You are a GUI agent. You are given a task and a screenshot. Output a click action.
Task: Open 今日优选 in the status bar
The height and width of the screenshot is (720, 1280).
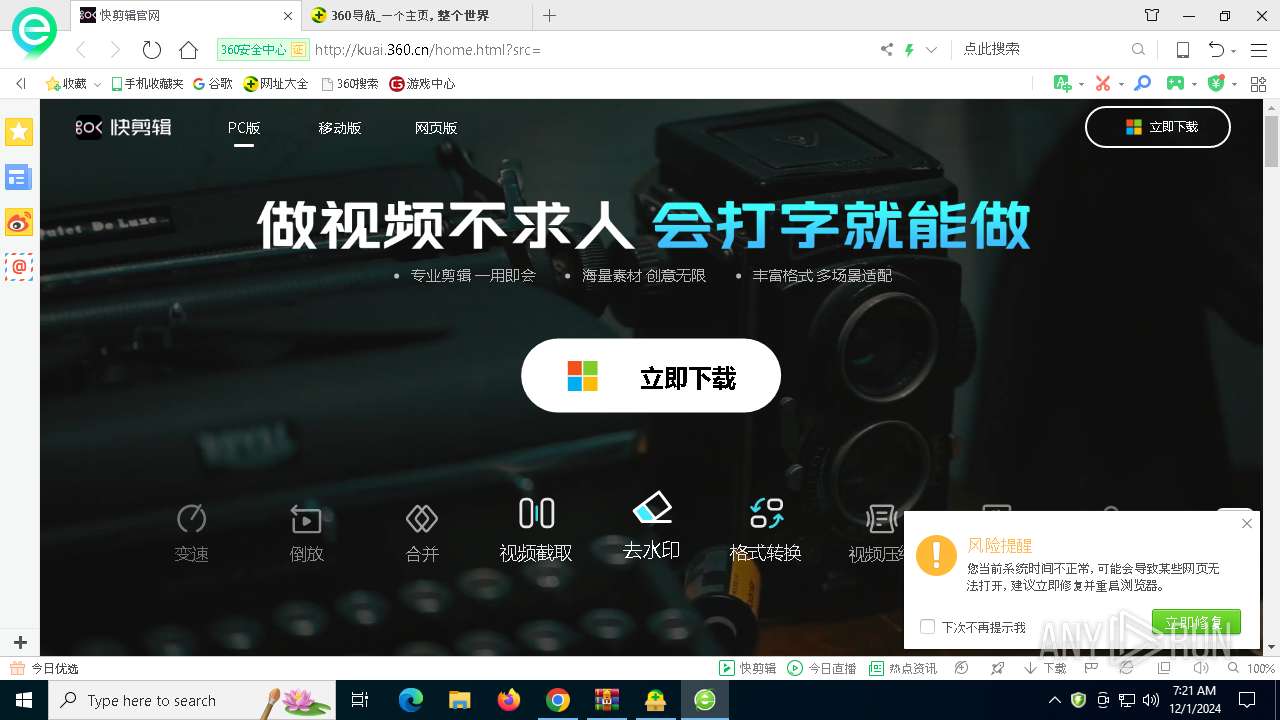44,668
